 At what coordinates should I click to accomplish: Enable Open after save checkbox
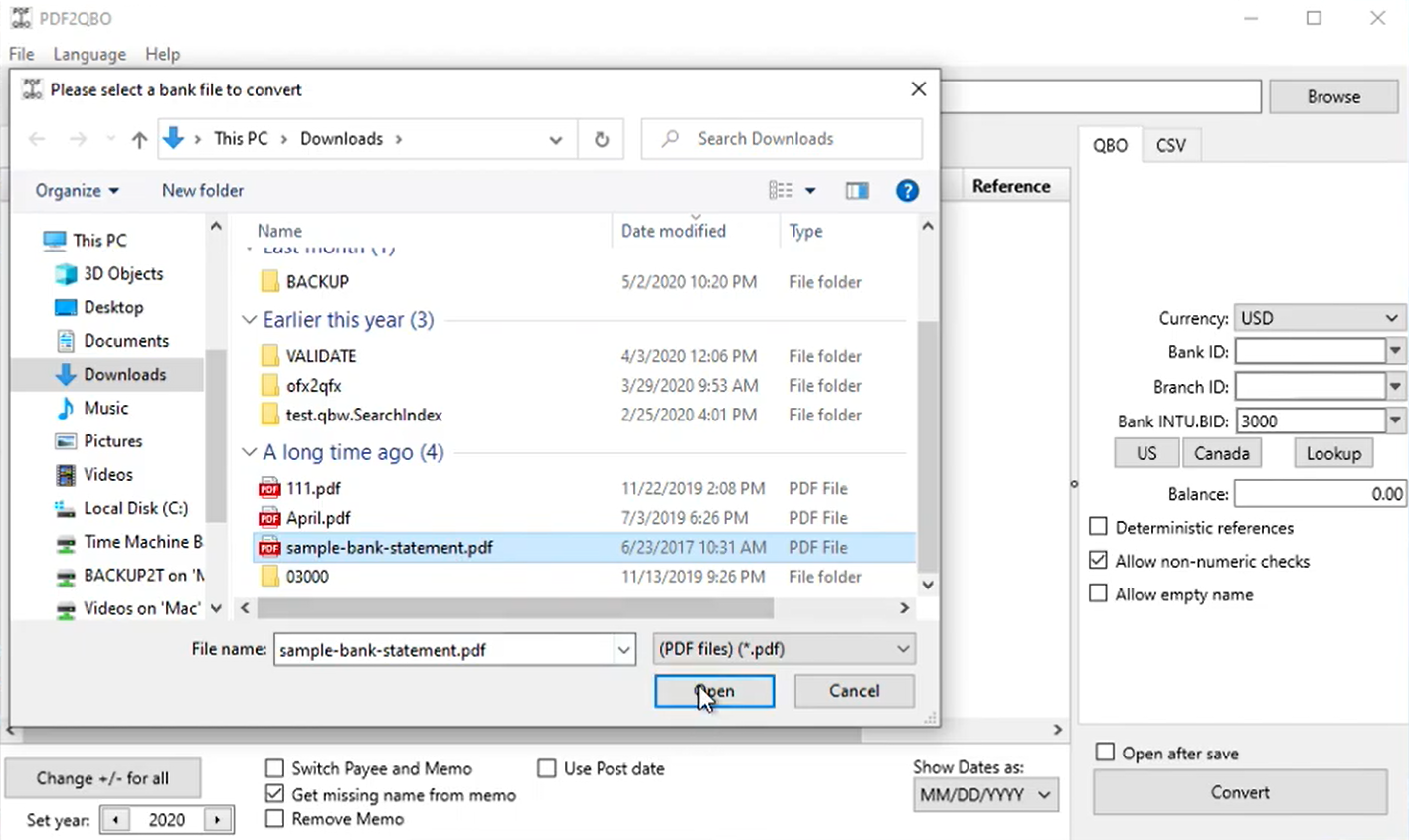click(1105, 753)
